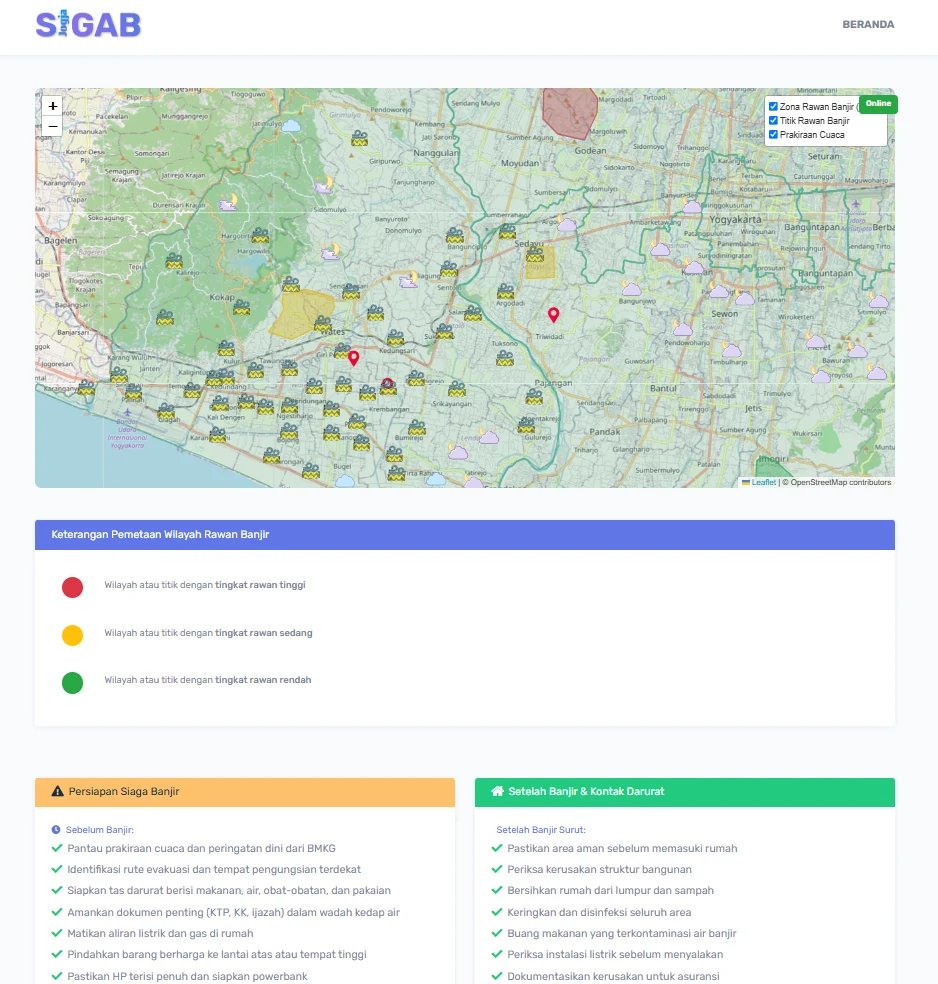This screenshot has height=984, width=938.
Task: Click the house icon in the Setelah Banjir header
Action: (x=497, y=791)
